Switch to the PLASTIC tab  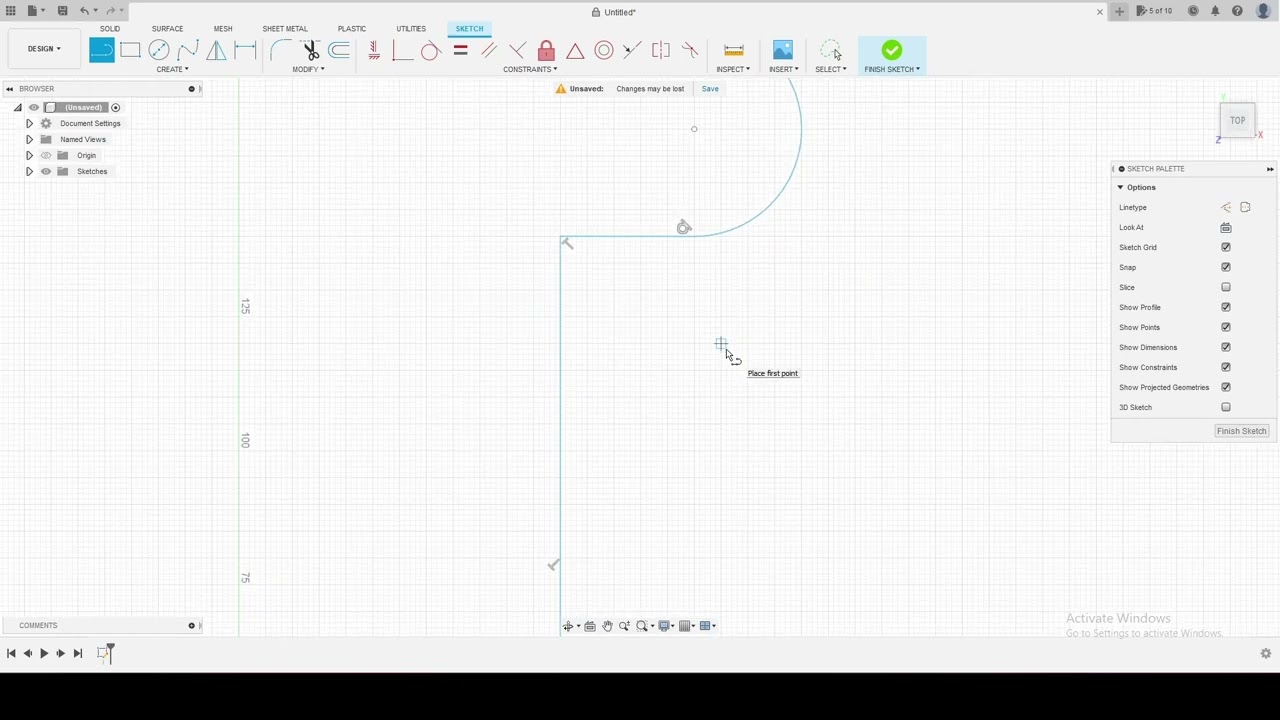[x=352, y=29]
